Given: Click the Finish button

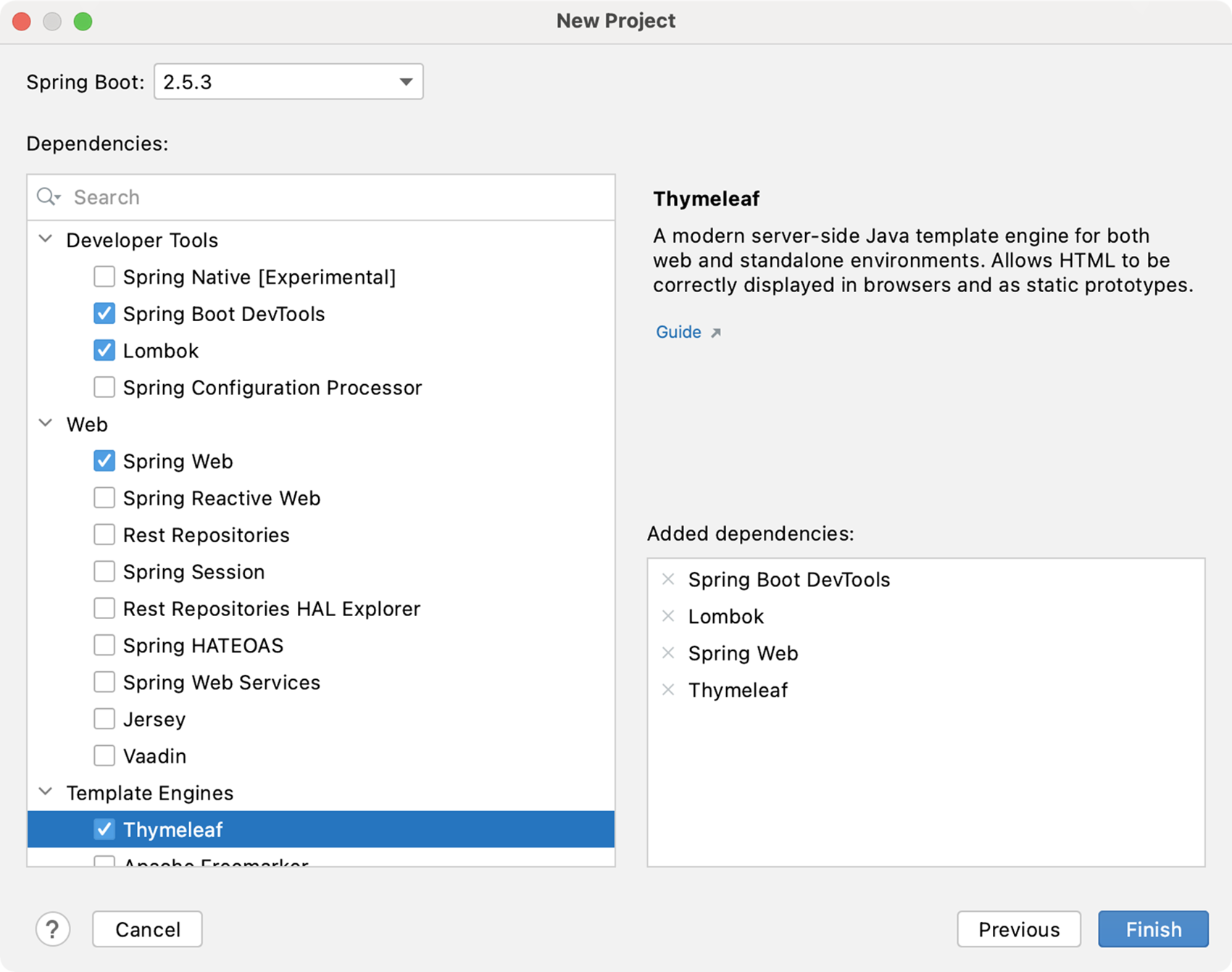Looking at the screenshot, I should (1153, 929).
